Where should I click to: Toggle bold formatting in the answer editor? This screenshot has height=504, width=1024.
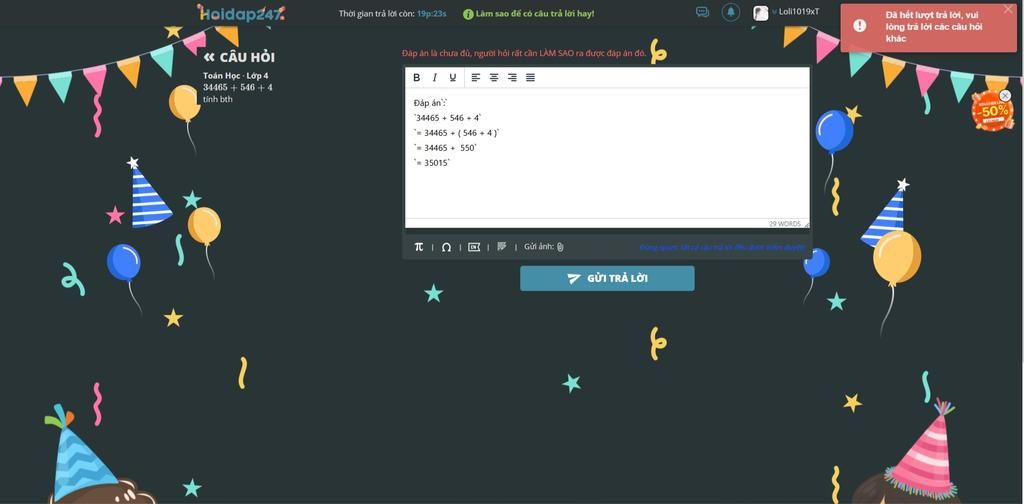417,77
